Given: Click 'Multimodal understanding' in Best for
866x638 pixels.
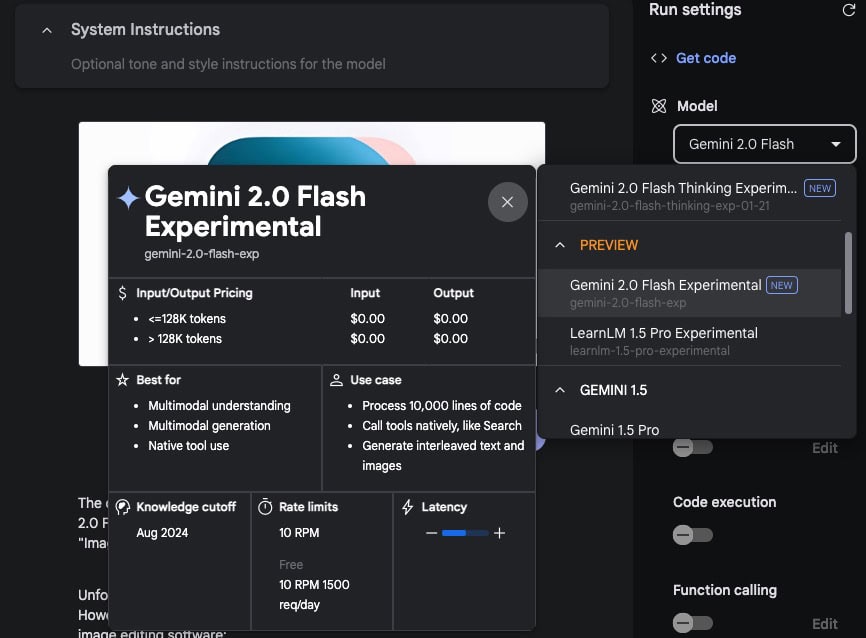Looking at the screenshot, I should [219, 405].
